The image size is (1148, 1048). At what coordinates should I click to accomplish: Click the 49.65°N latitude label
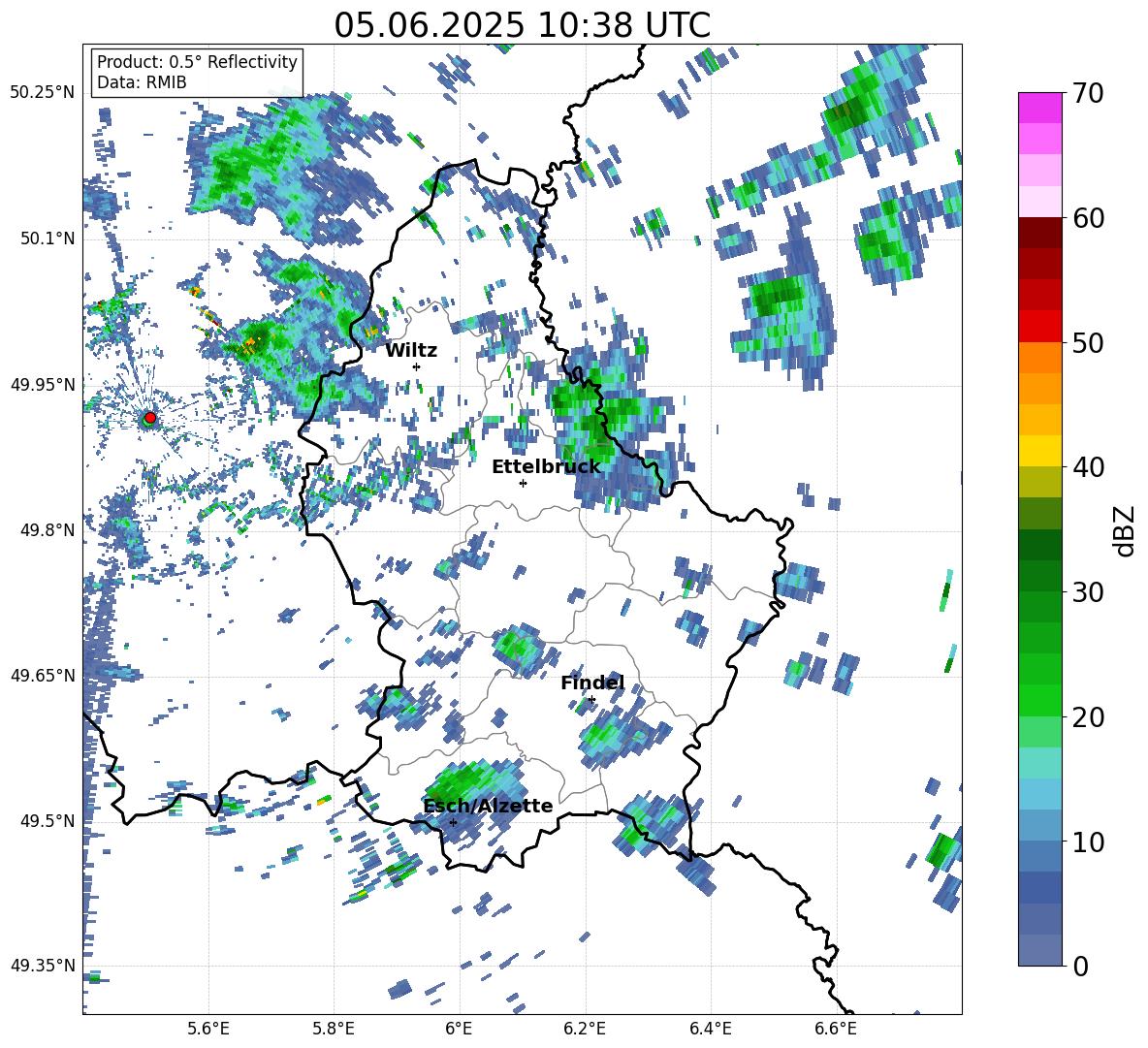(43, 675)
